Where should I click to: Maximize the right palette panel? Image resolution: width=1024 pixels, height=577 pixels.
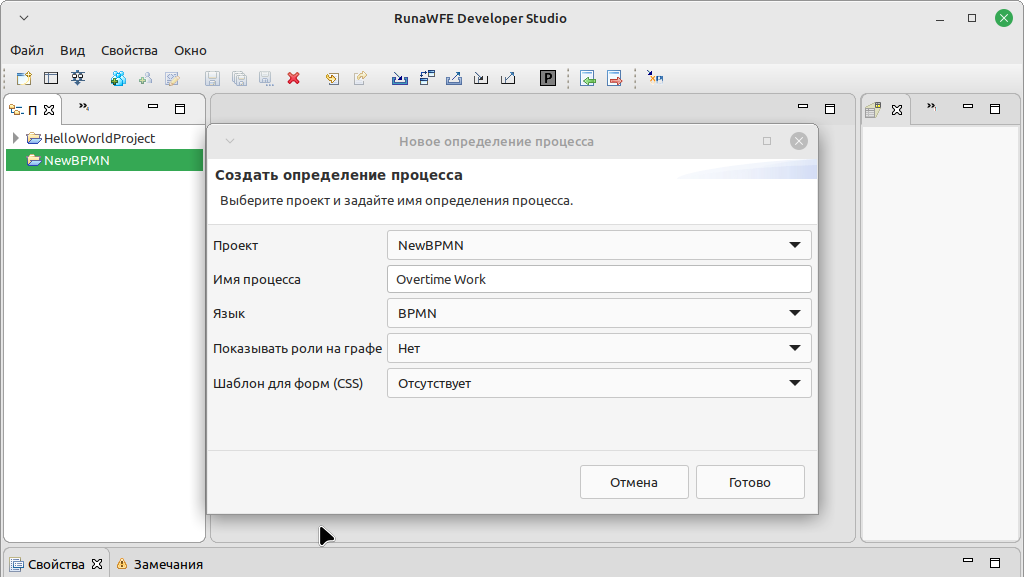[x=995, y=109]
